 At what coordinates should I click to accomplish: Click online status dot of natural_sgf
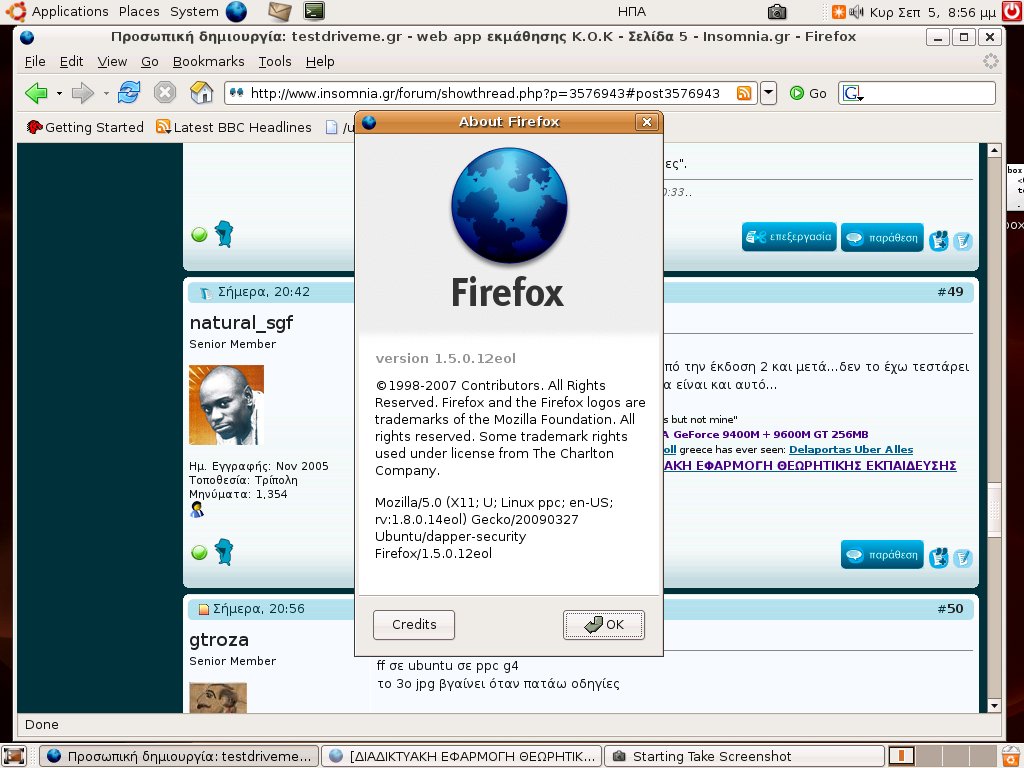(x=199, y=552)
